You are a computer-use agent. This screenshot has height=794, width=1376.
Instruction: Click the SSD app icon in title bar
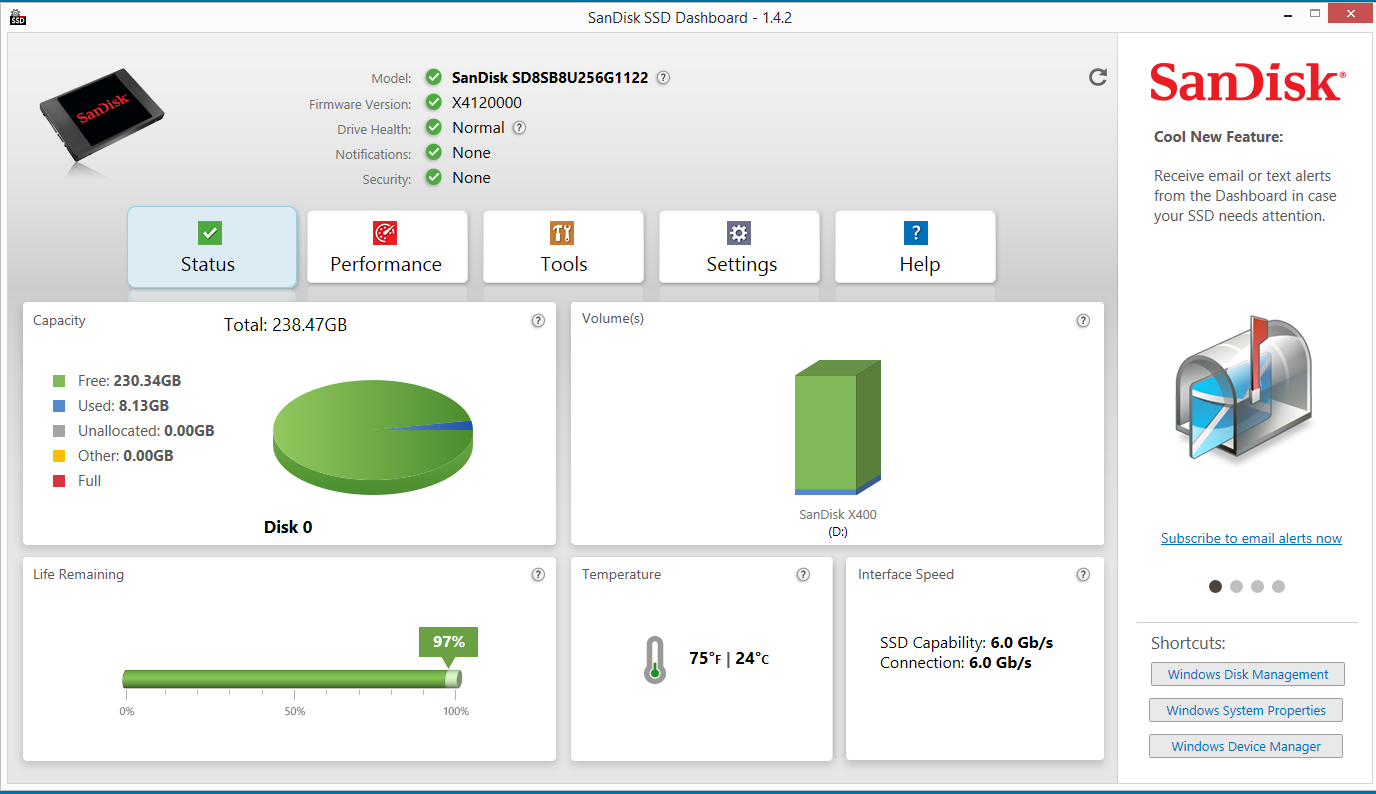[18, 17]
